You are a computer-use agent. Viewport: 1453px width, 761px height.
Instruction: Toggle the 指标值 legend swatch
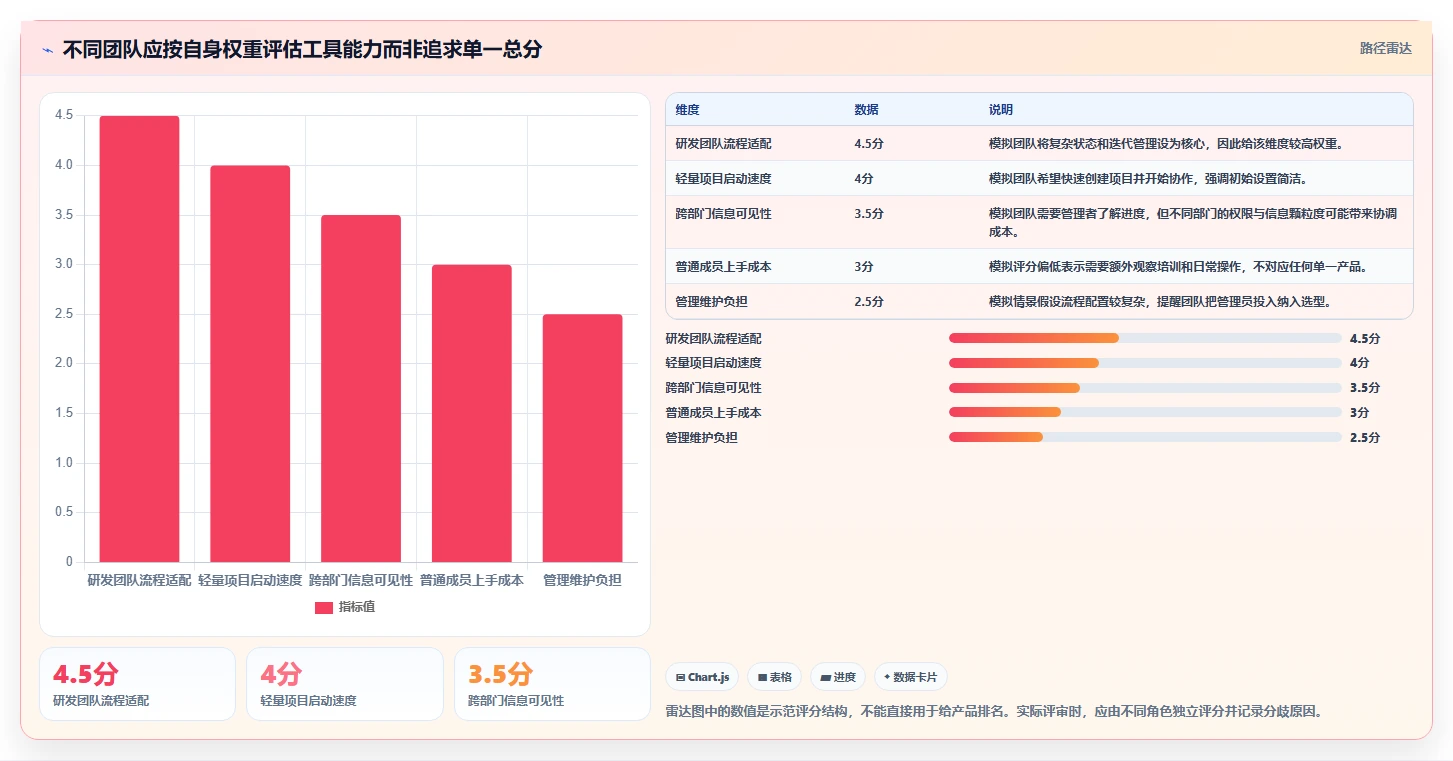point(324,607)
